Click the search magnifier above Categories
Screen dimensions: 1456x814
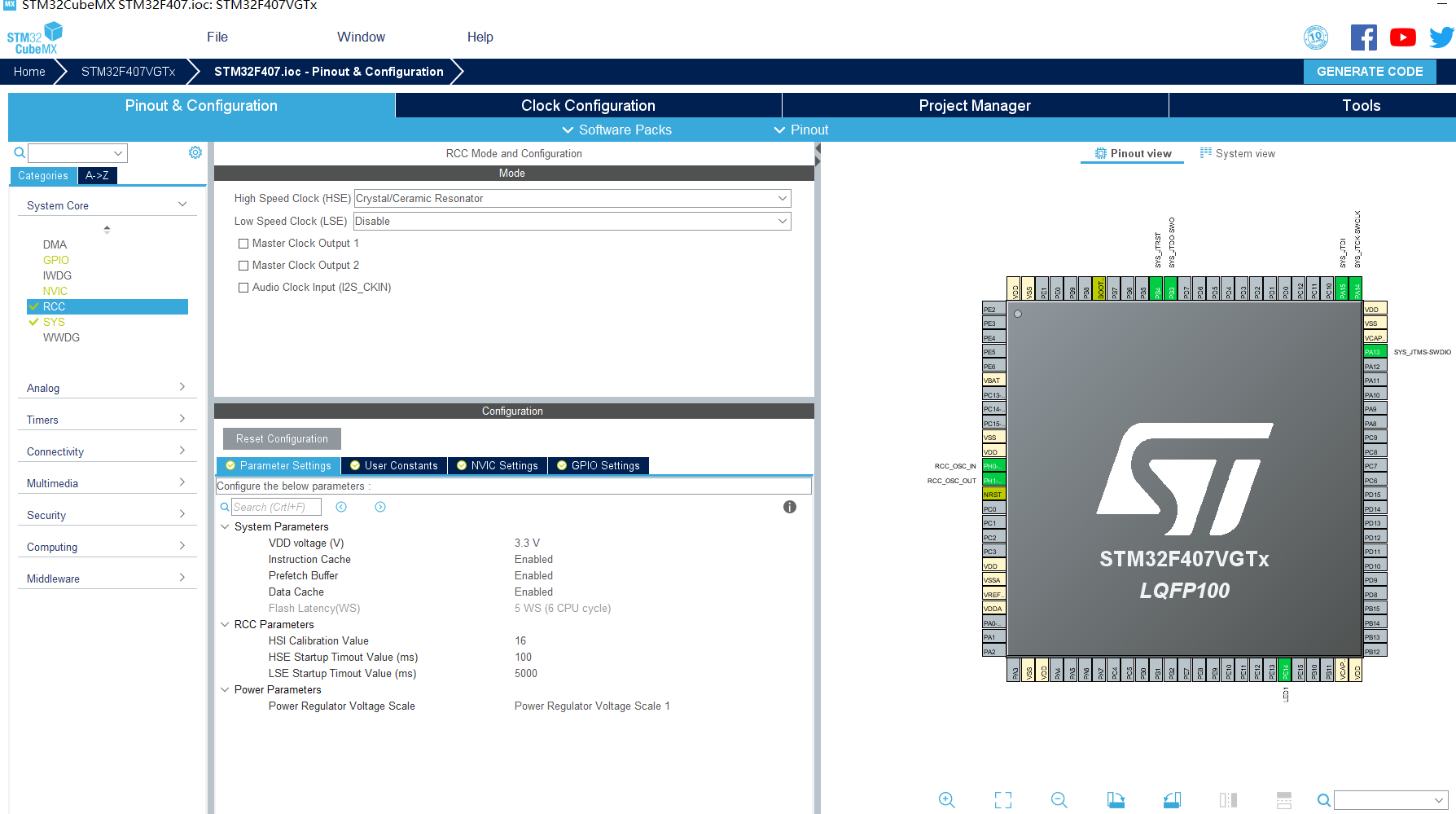tap(19, 152)
